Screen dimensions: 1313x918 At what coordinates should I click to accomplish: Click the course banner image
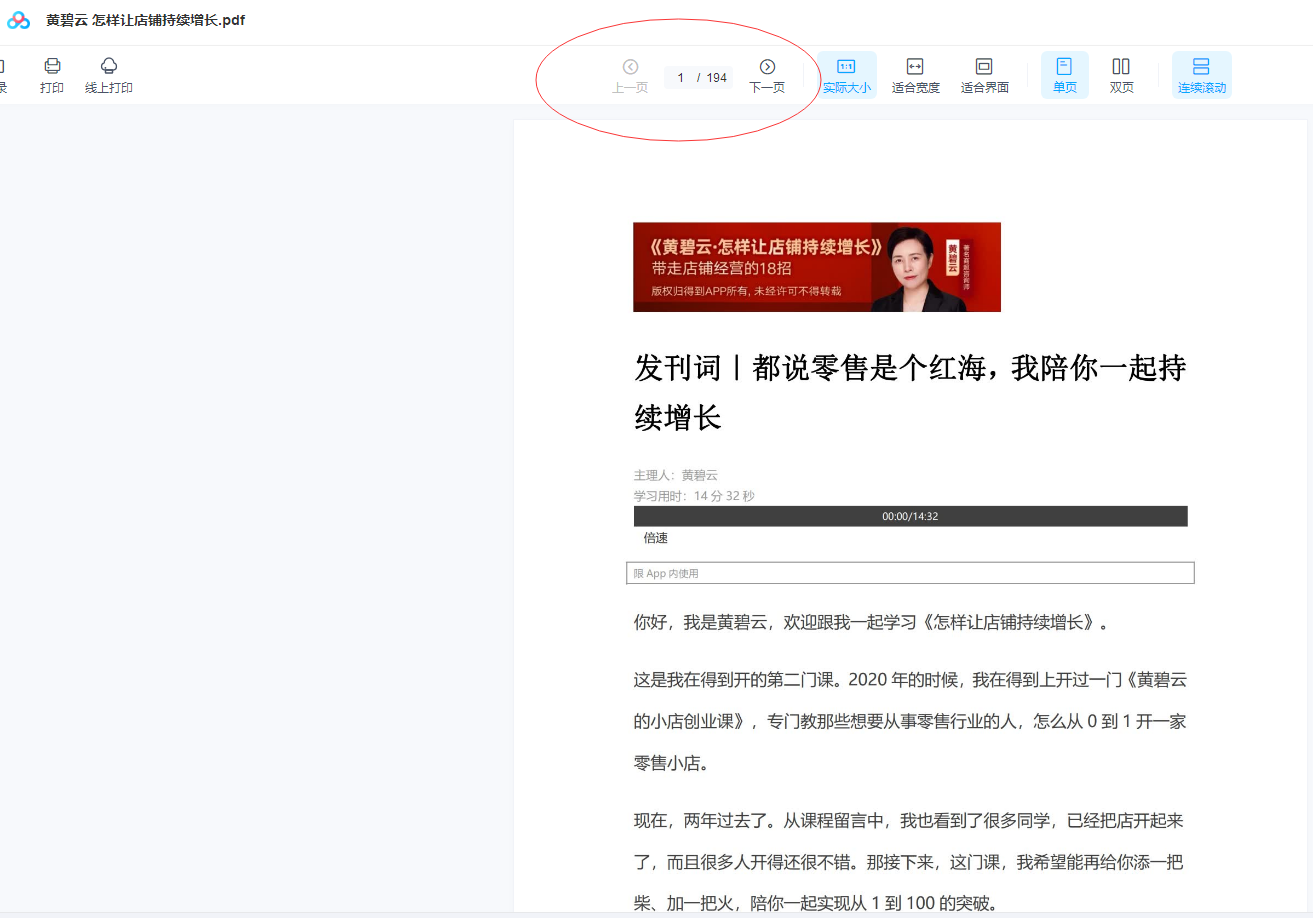coord(816,267)
